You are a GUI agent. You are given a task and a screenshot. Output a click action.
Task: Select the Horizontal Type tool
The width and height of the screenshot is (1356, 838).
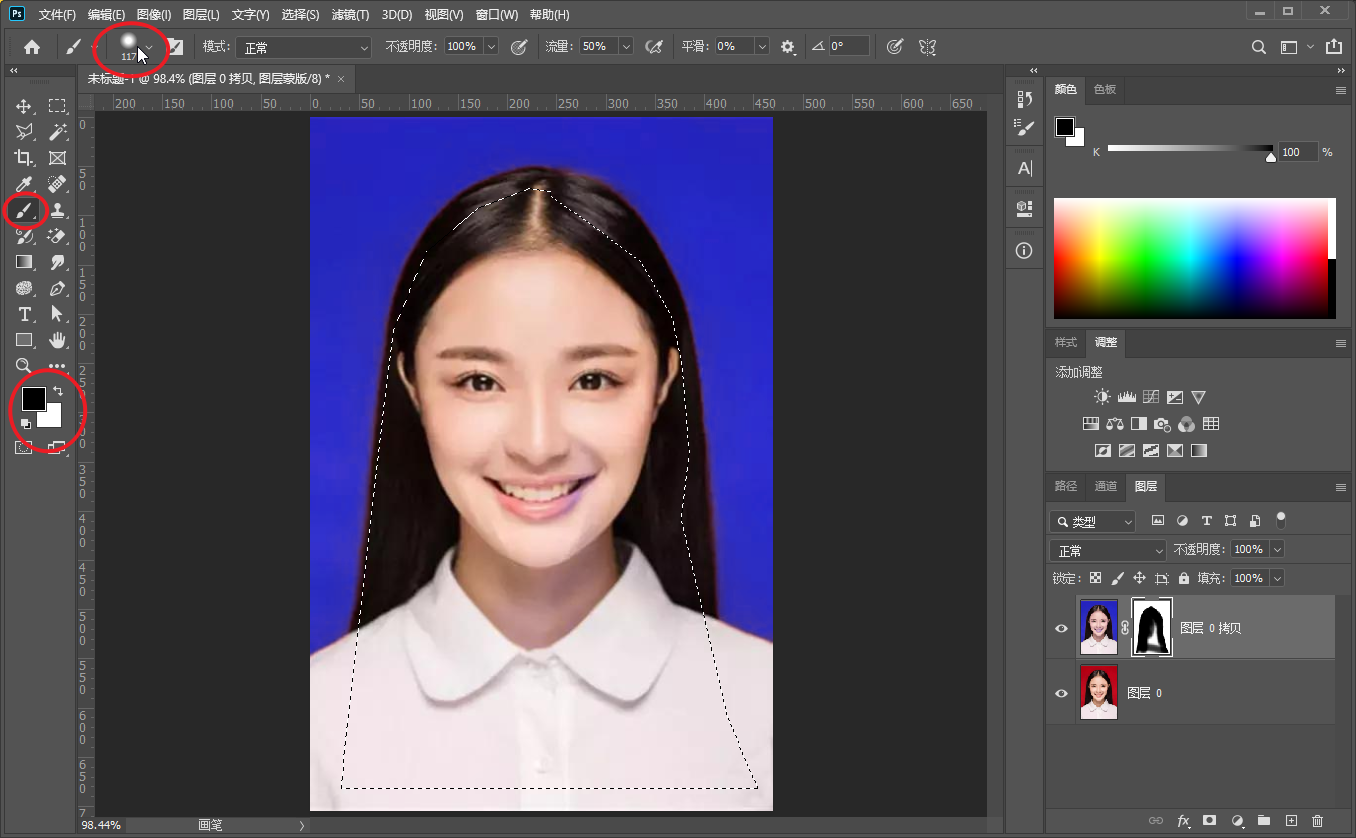(24, 314)
